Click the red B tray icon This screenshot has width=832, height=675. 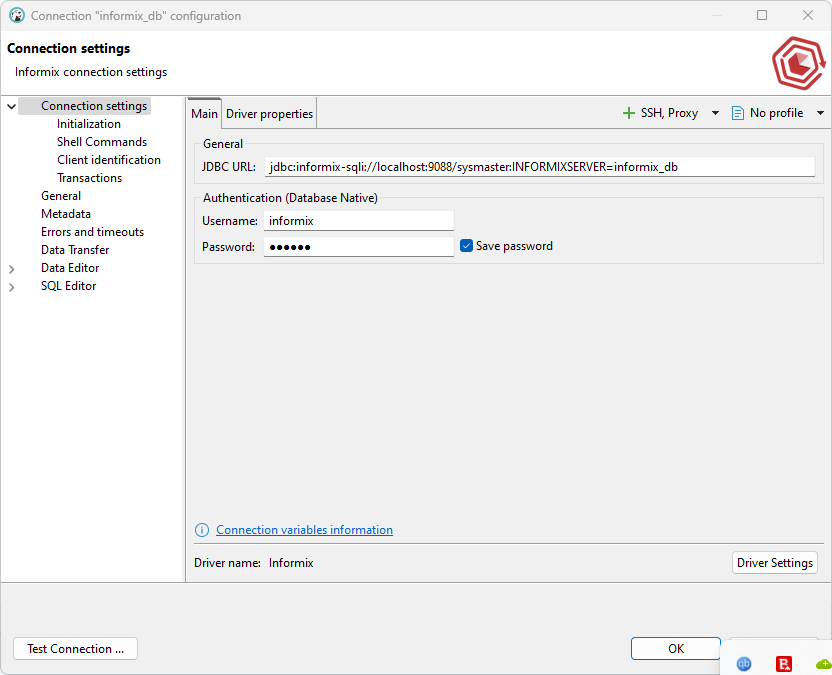pyautogui.click(x=785, y=663)
